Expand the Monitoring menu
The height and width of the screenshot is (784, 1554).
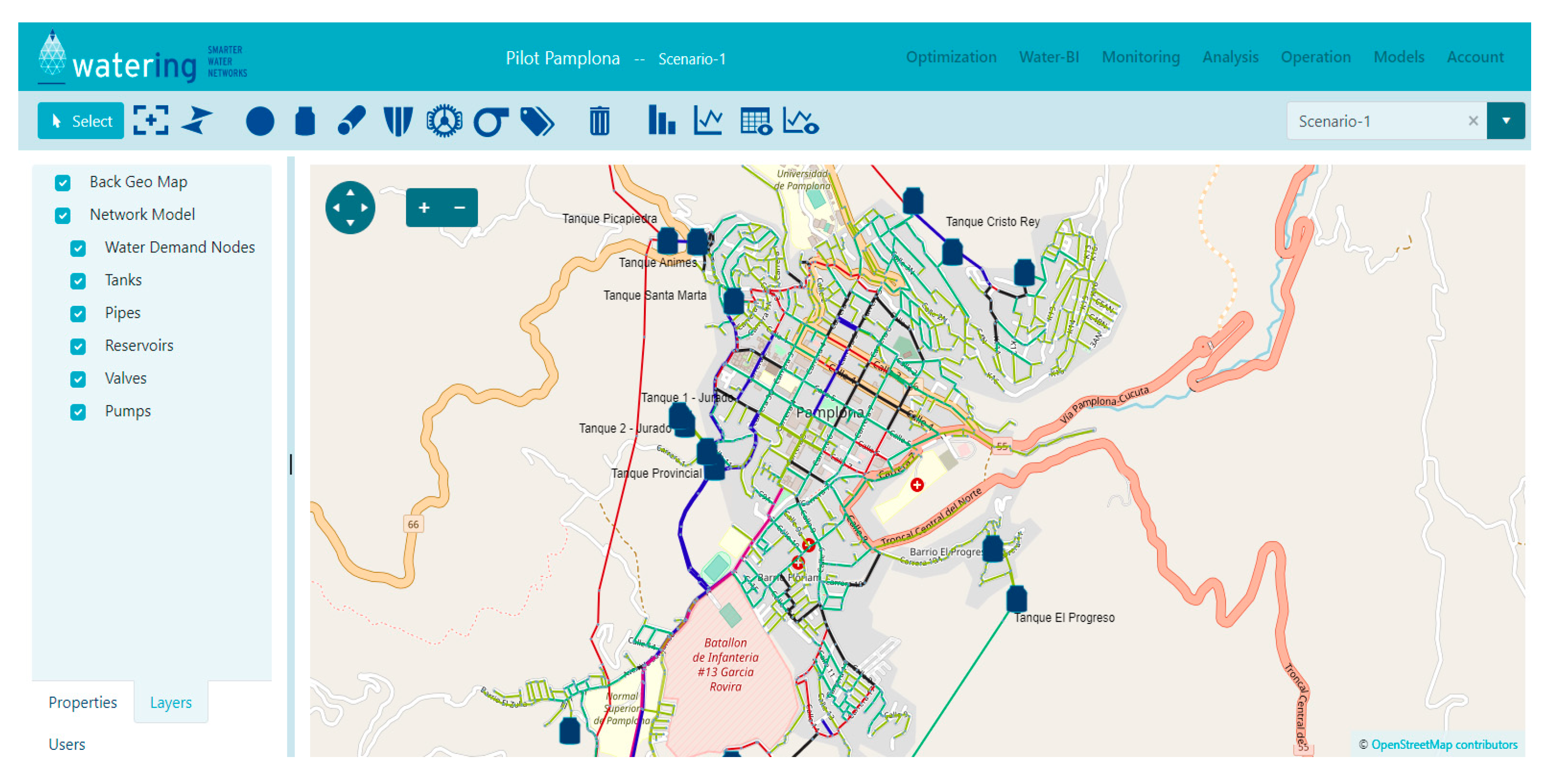1140,57
